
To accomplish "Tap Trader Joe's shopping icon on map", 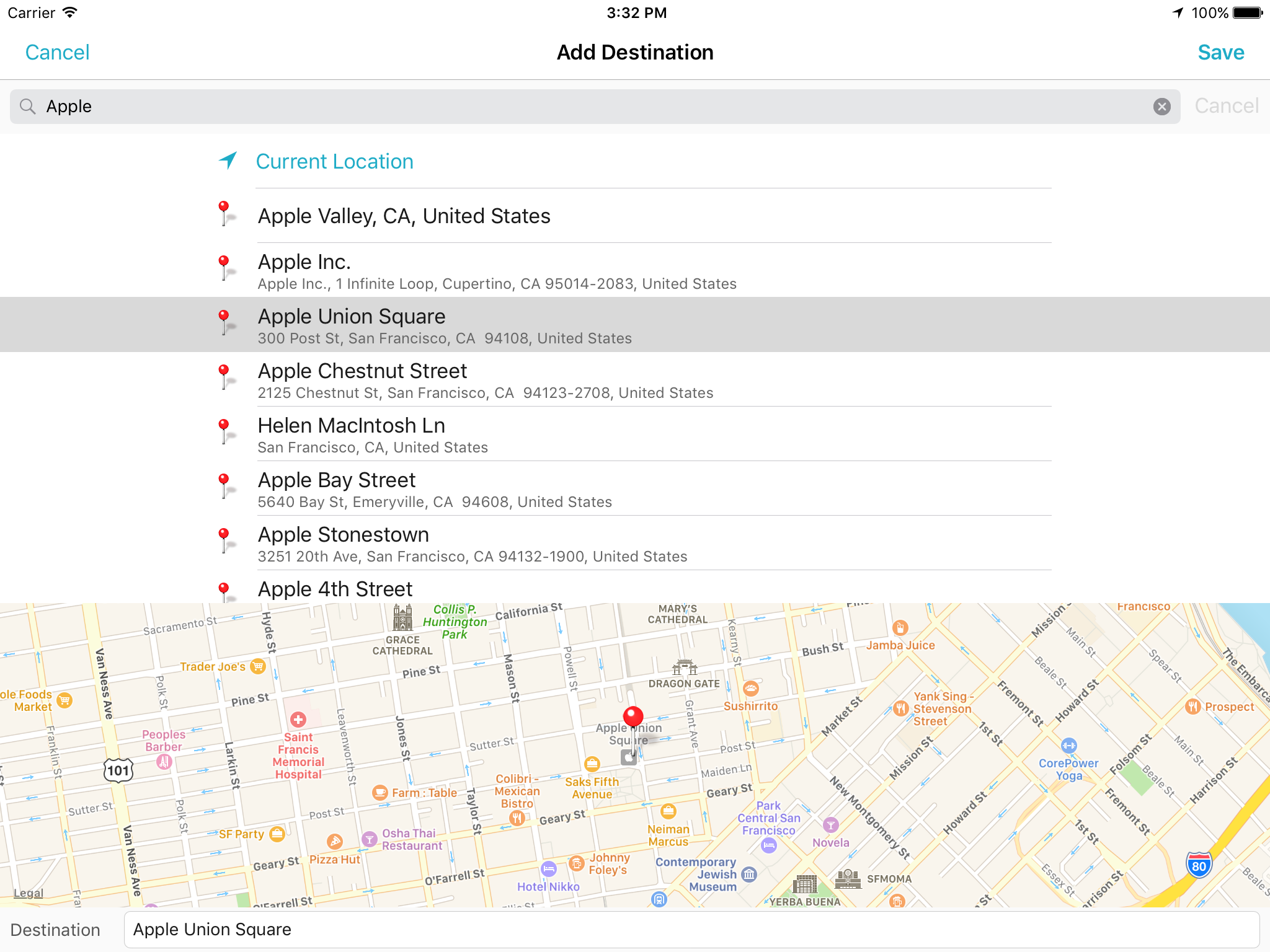I will tap(257, 666).
